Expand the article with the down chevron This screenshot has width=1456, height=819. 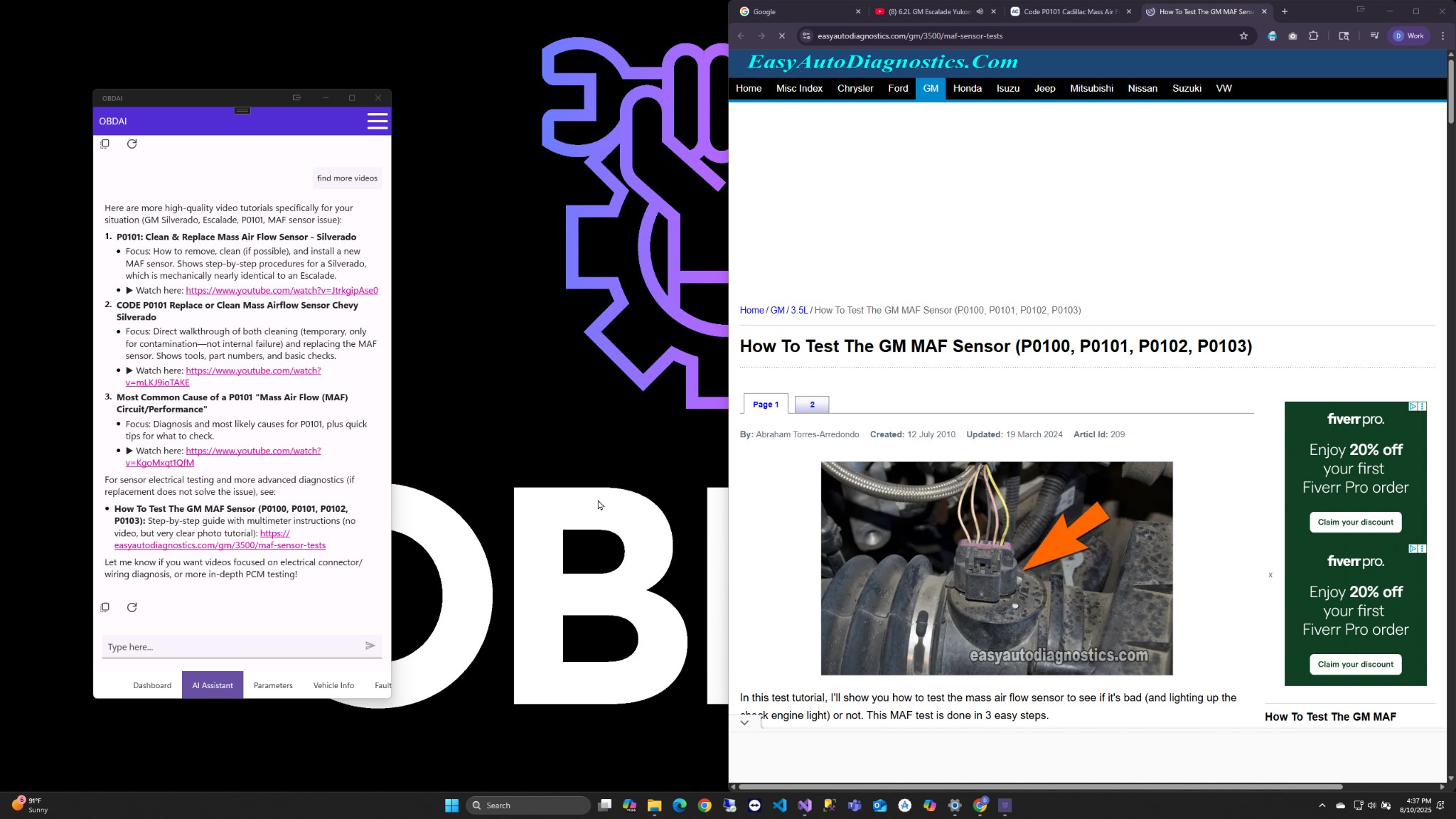[745, 722]
